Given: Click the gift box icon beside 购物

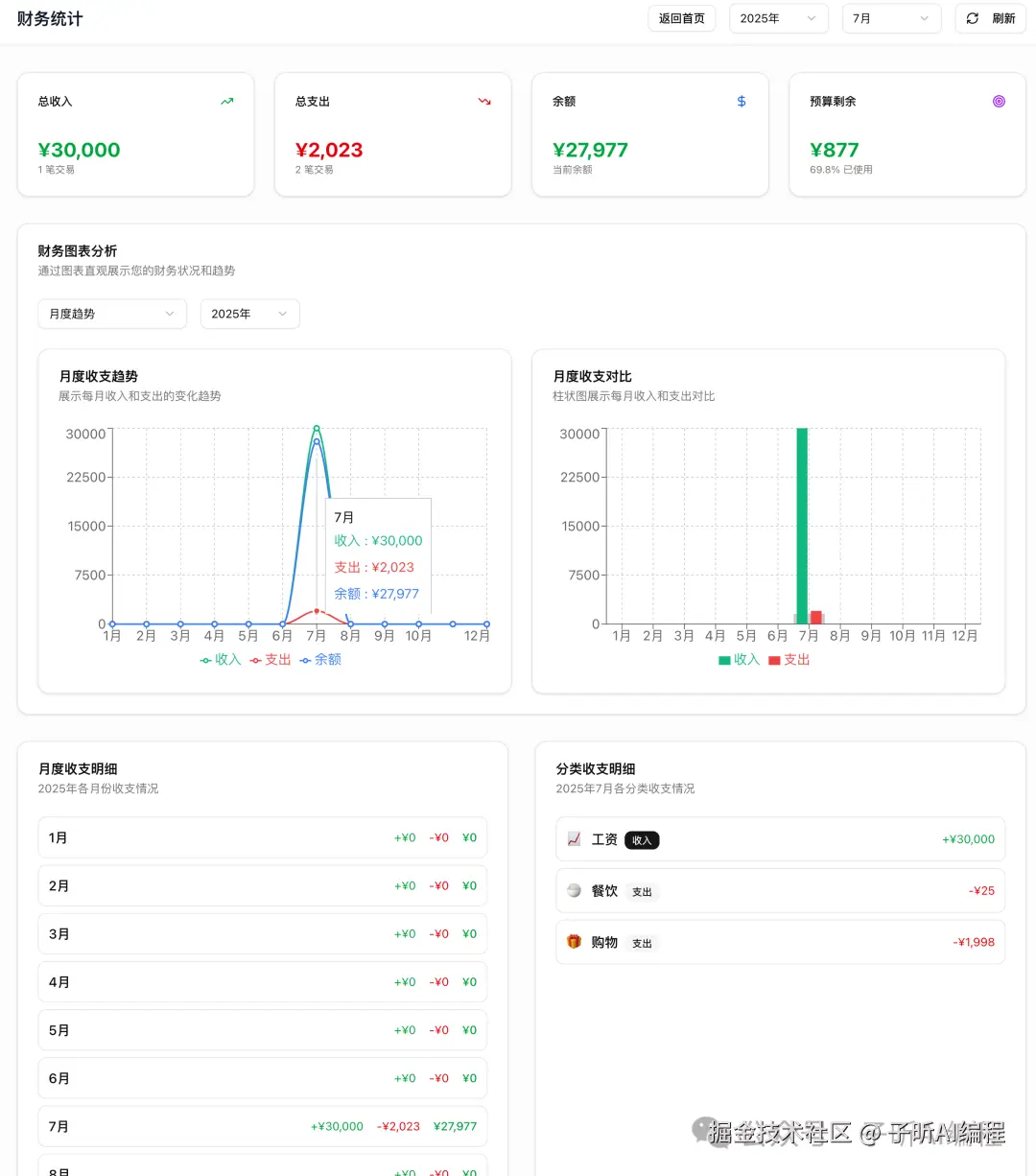Looking at the screenshot, I should [574, 942].
